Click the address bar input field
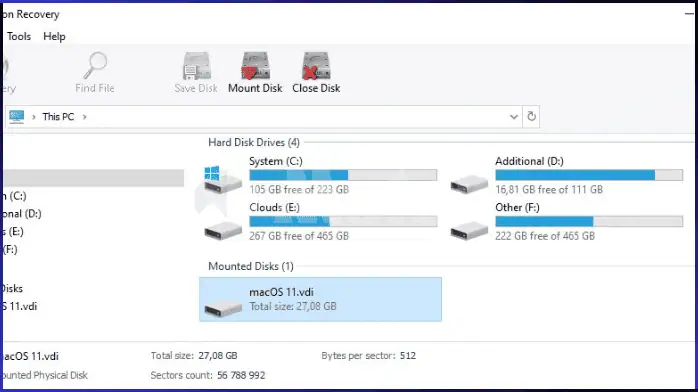This screenshot has width=698, height=392. pyautogui.click(x=263, y=117)
